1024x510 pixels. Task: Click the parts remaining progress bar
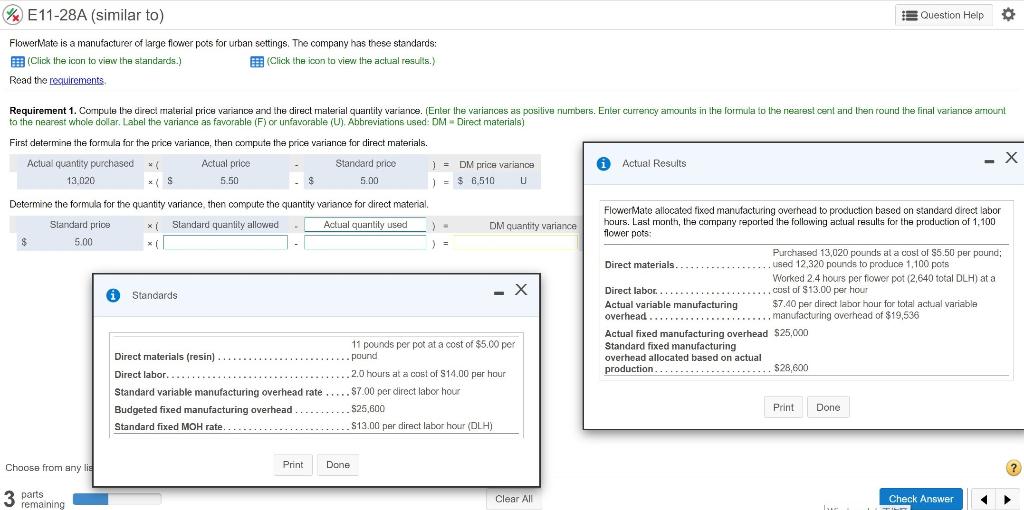tap(117, 499)
